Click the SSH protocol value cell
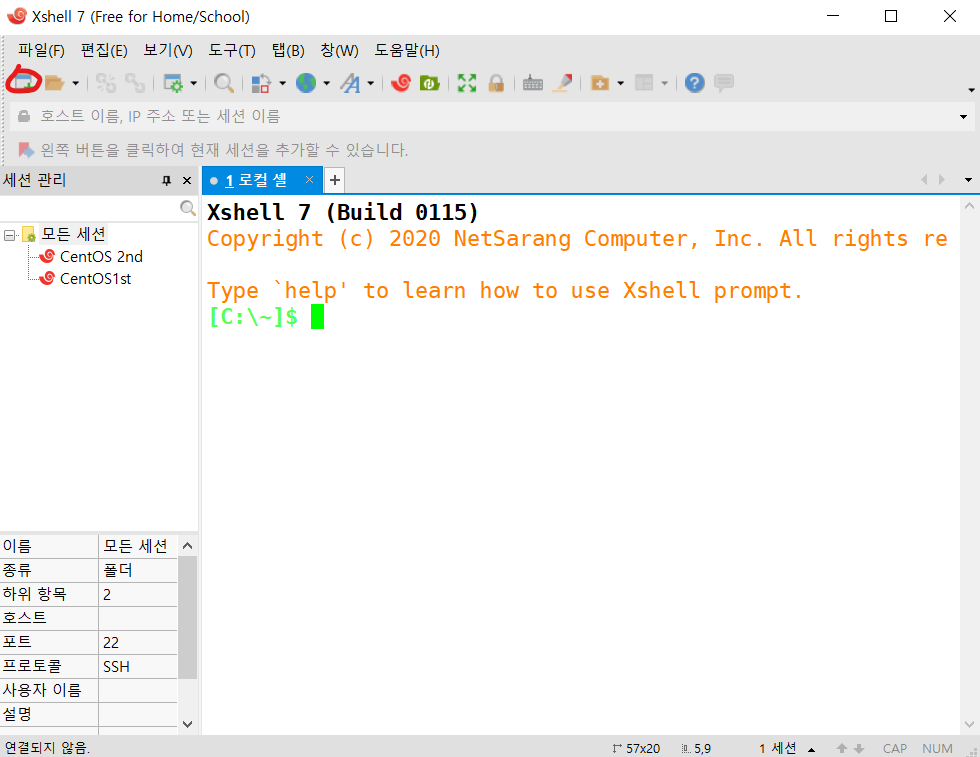 coord(138,666)
